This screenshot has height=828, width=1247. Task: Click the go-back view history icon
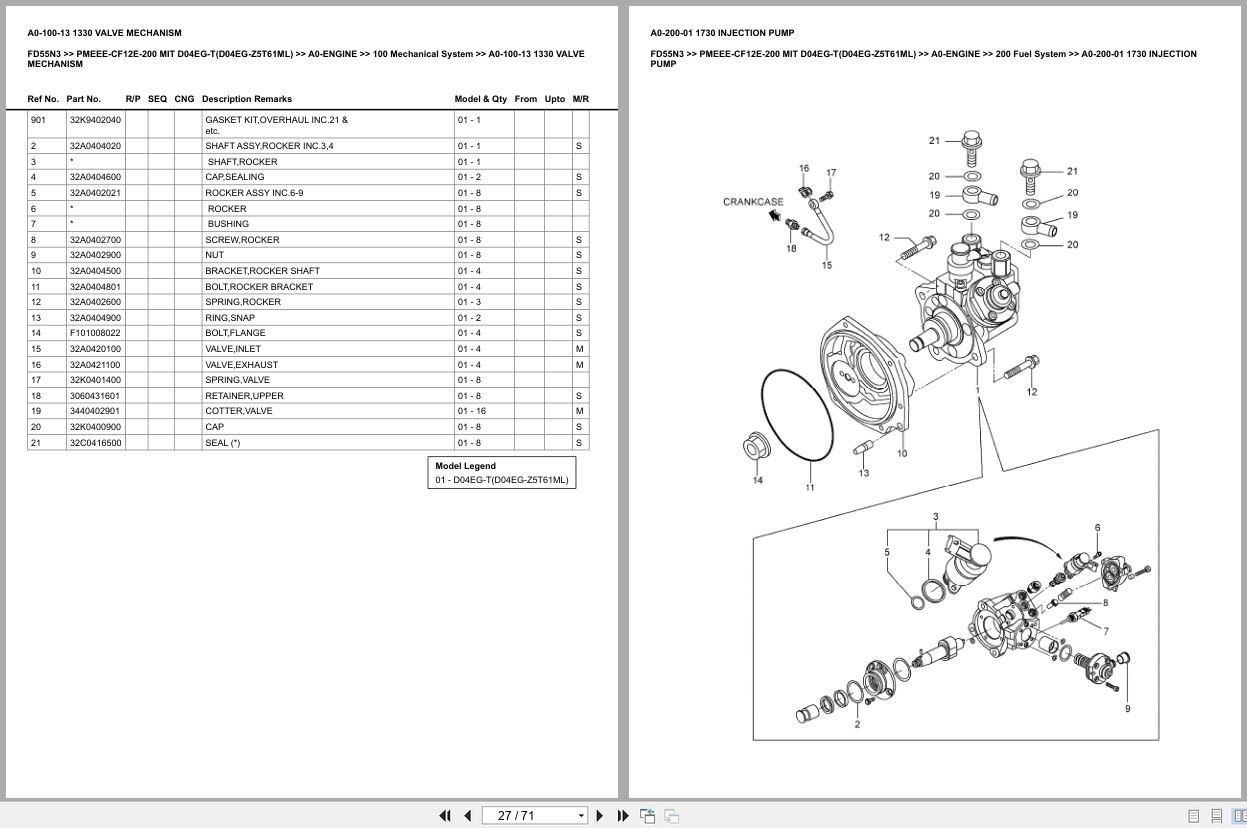[647, 816]
